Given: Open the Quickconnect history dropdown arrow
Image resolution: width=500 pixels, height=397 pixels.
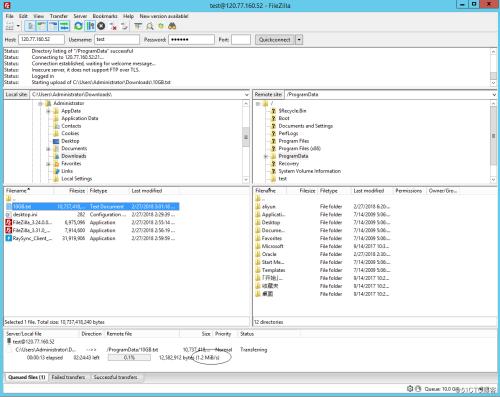Looking at the screenshot, I should click(x=299, y=40).
